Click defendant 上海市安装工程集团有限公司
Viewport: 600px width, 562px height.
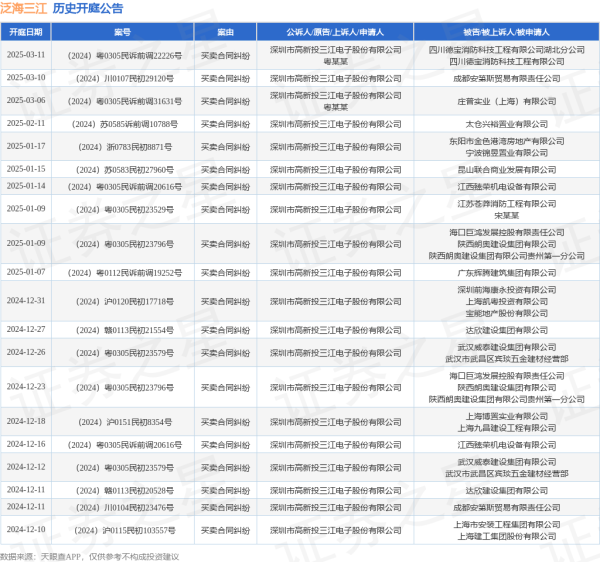[506, 525]
